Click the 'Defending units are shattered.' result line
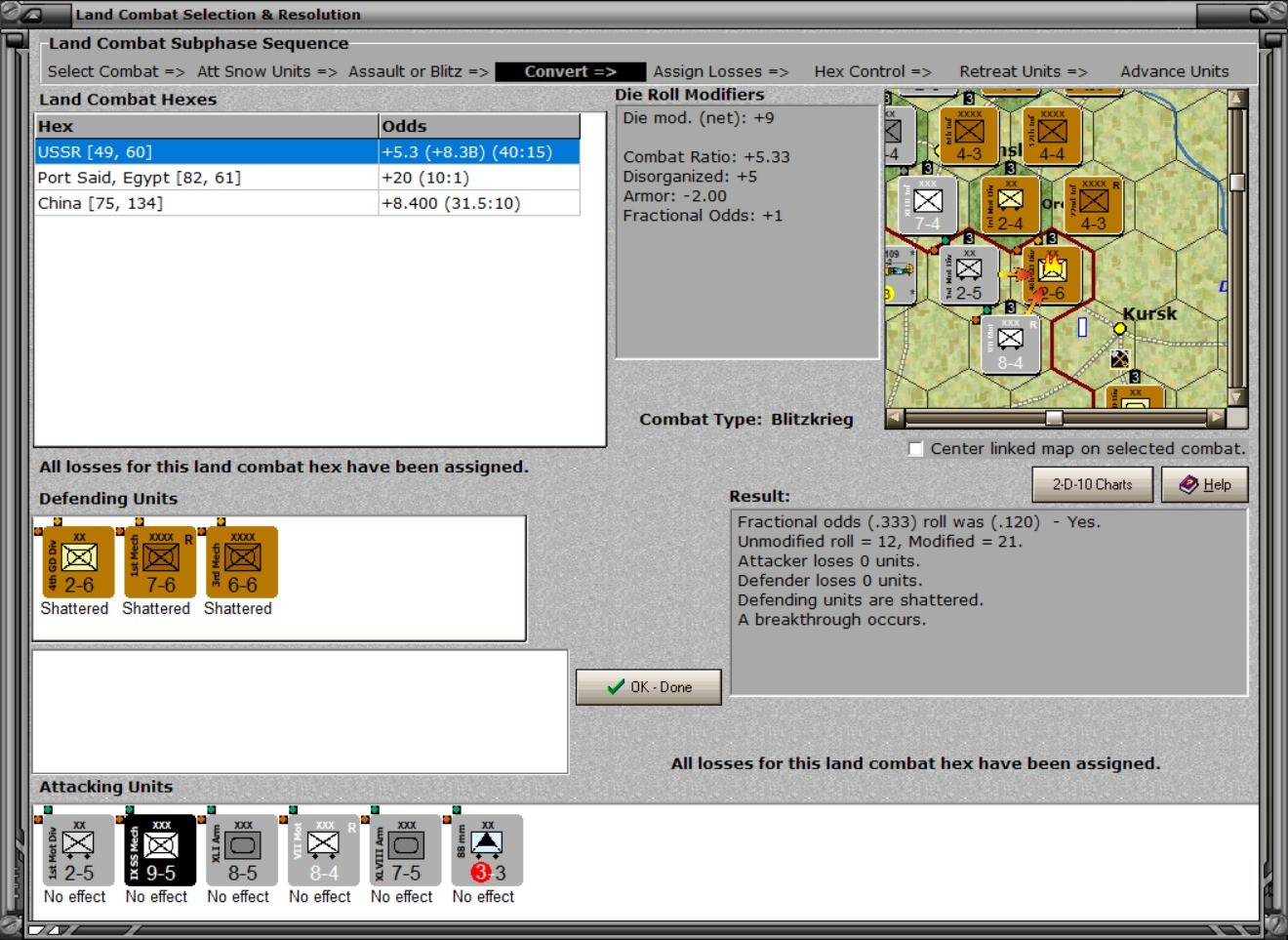1288x940 pixels. (861, 600)
